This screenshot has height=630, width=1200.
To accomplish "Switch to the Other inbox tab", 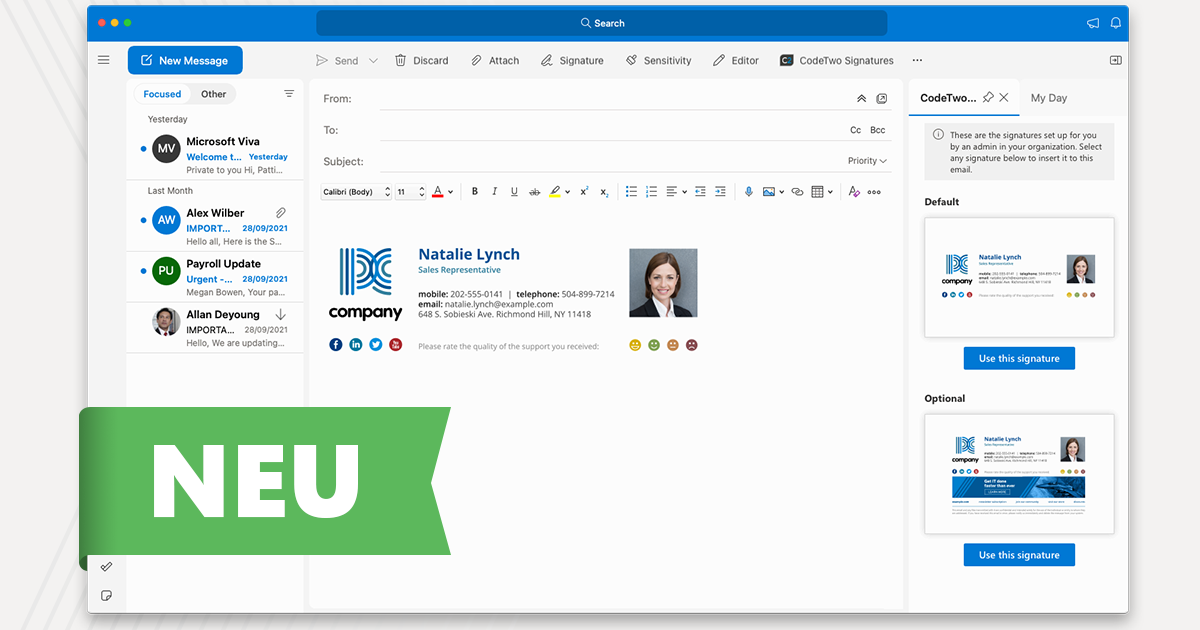I will pyautogui.click(x=213, y=94).
